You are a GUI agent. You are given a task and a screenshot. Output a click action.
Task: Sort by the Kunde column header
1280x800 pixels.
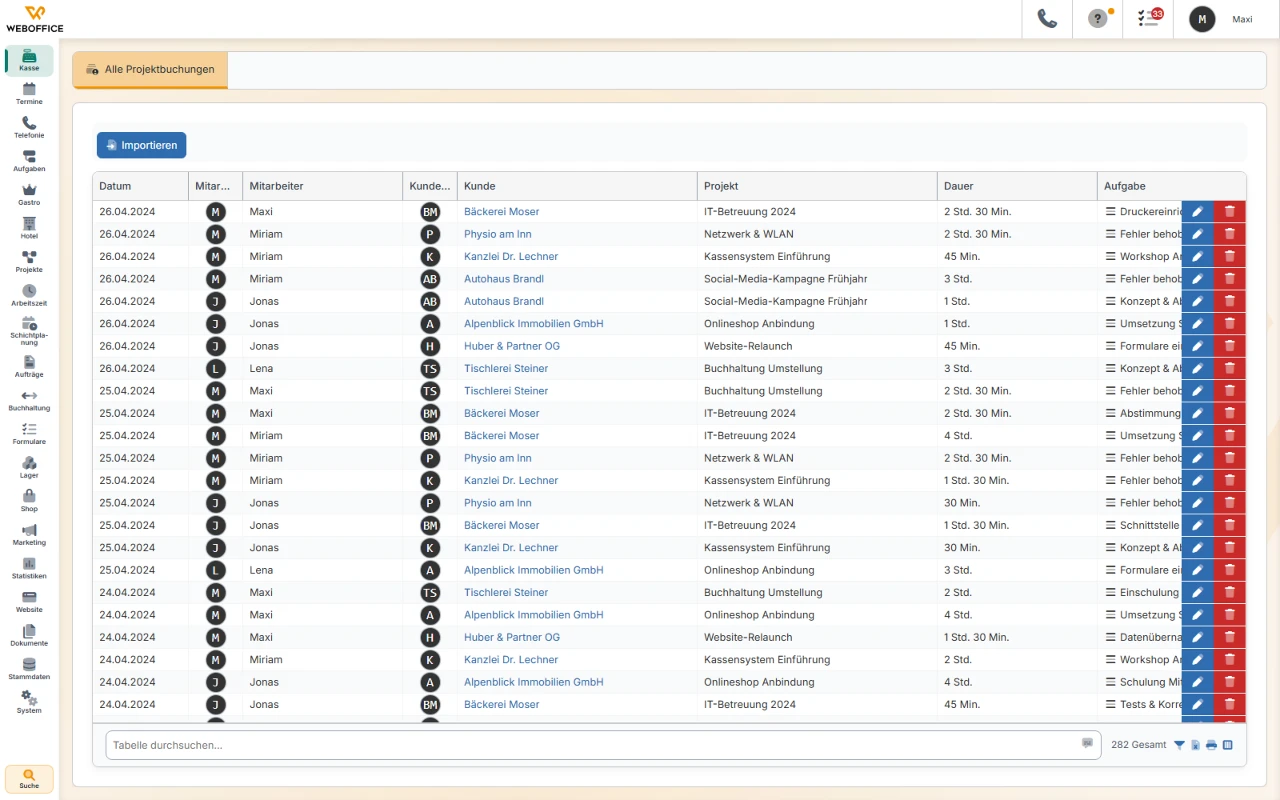click(577, 186)
